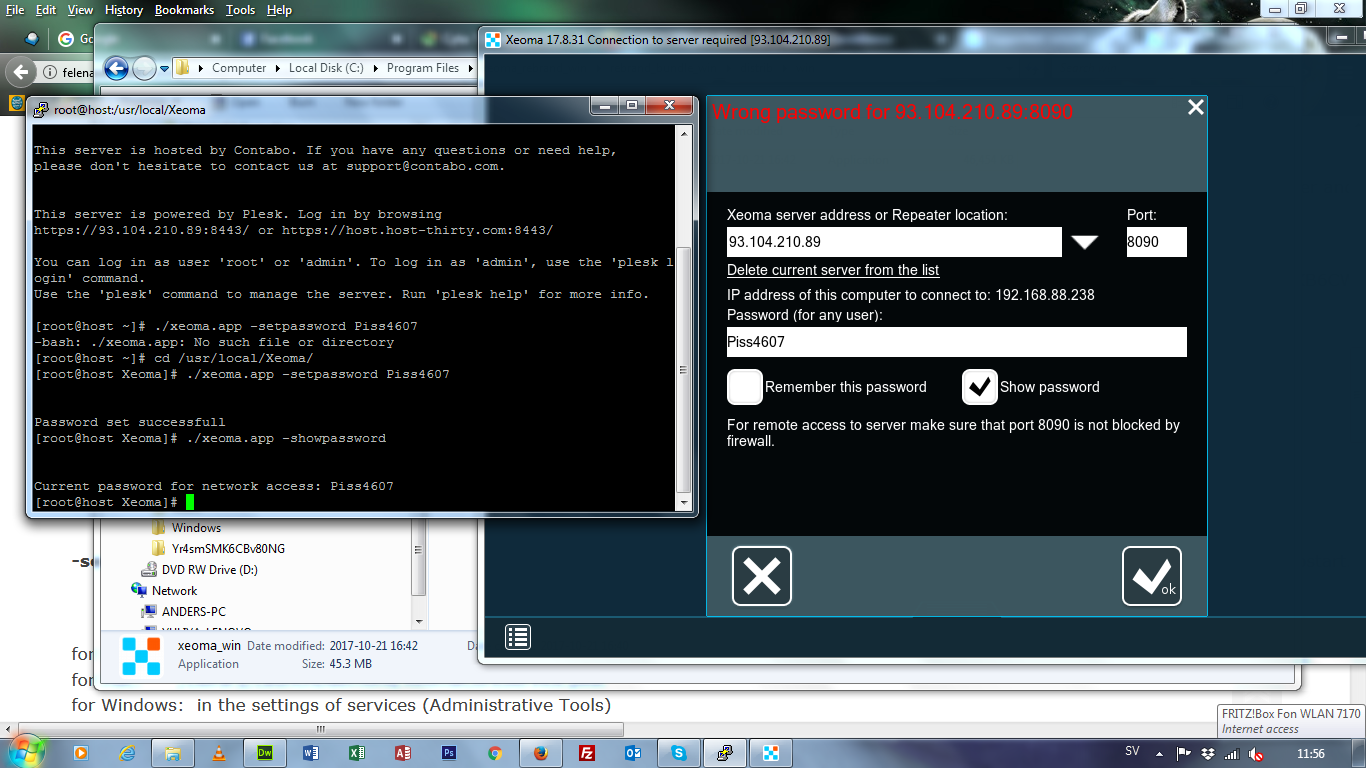Image resolution: width=1366 pixels, height=768 pixels.
Task: Open FileZilla taskbar icon
Action: [588, 753]
